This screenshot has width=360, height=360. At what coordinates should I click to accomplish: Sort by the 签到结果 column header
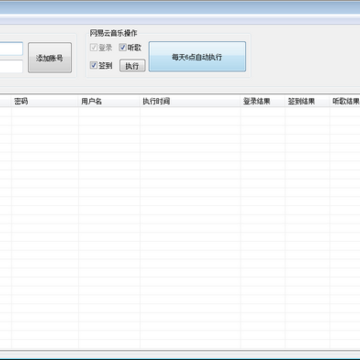click(307, 101)
